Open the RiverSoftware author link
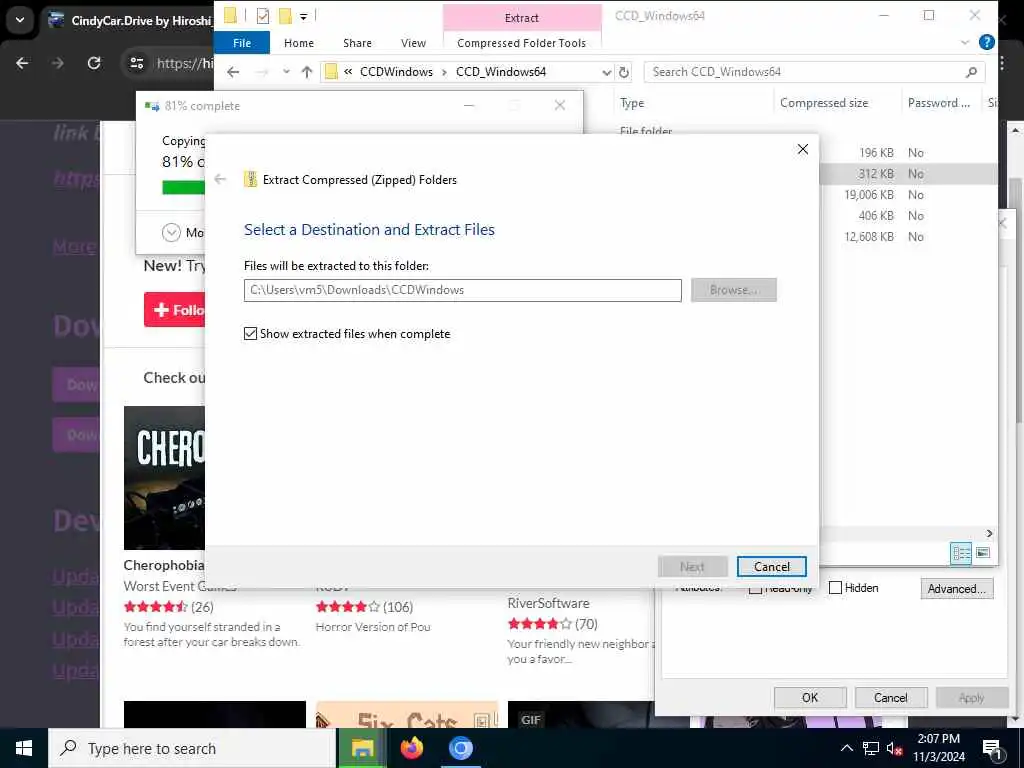Viewport: 1024px width, 768px height. [549, 603]
